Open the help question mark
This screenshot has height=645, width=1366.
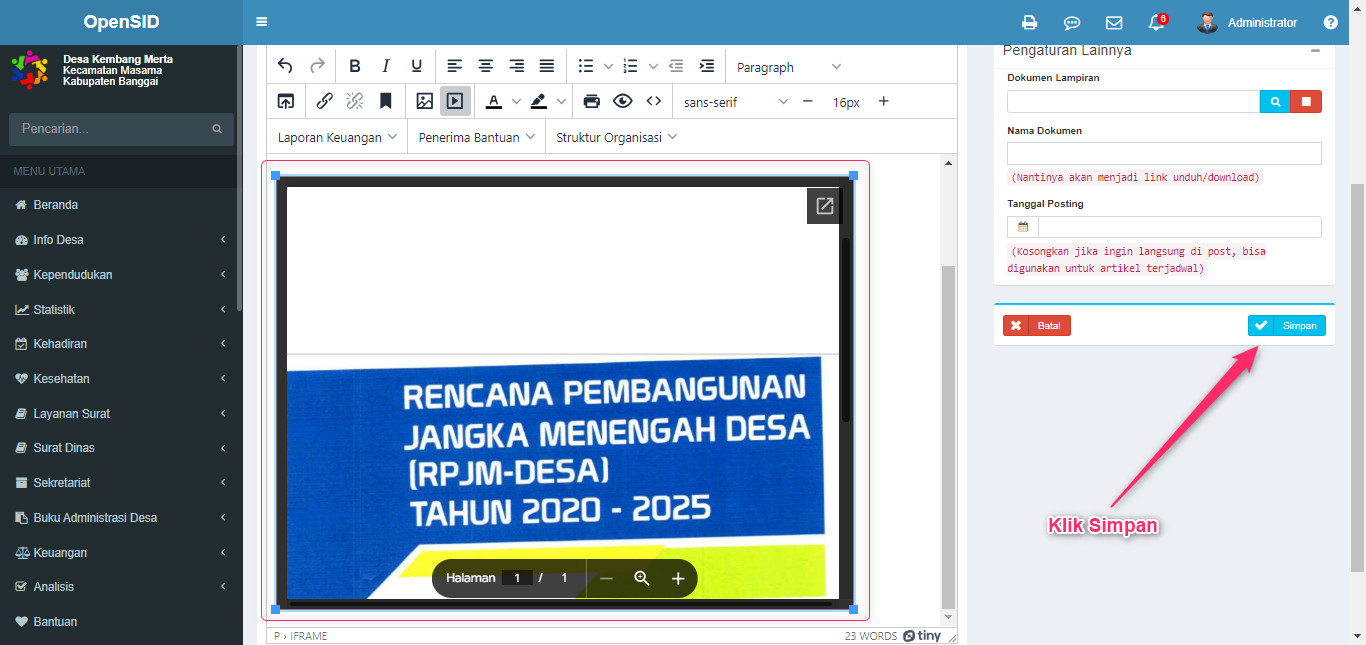1330,22
